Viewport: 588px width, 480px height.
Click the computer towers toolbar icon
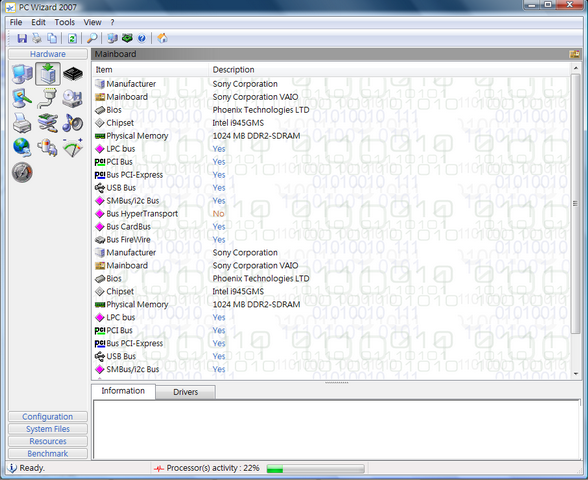[x=112, y=38]
